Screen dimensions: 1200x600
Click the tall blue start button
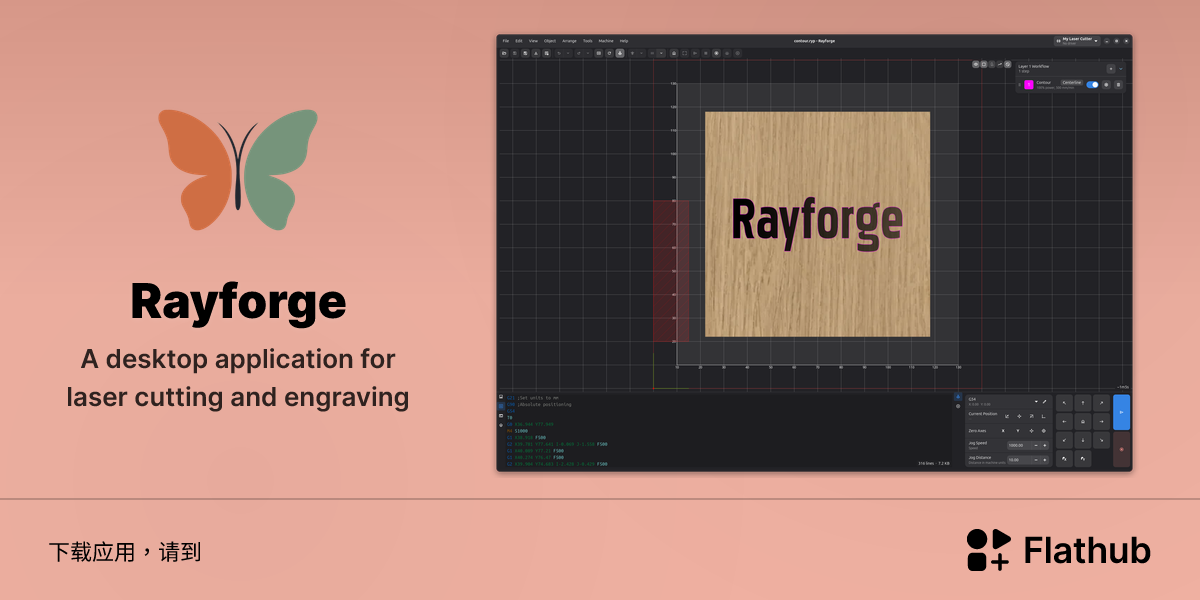pos(1121,412)
